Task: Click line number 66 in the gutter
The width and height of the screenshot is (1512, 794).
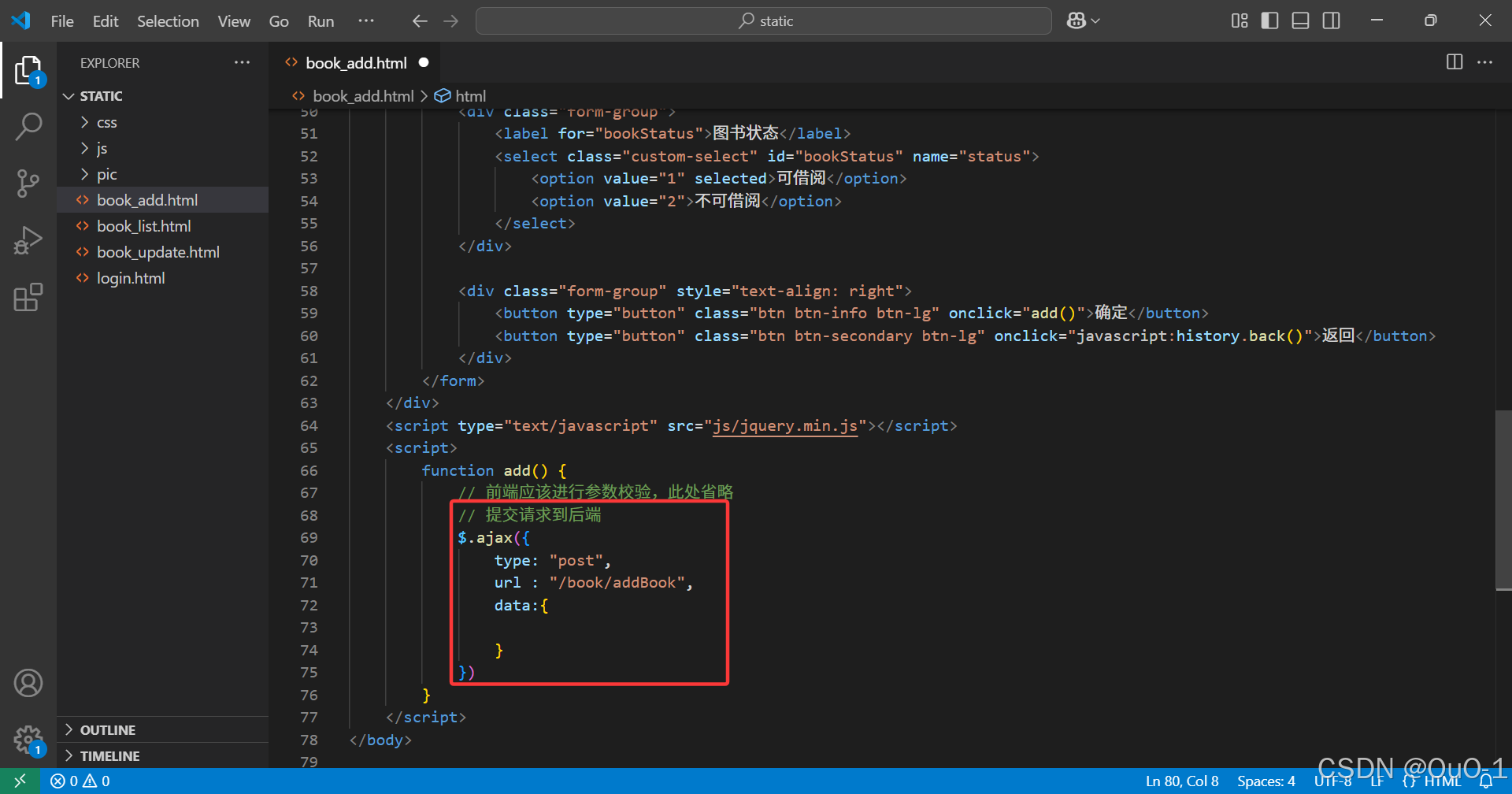Action: click(309, 471)
